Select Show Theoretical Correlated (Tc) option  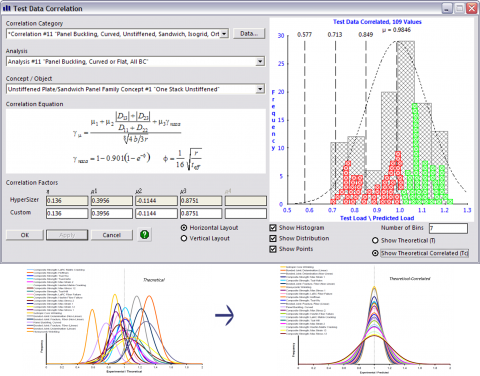(x=375, y=253)
